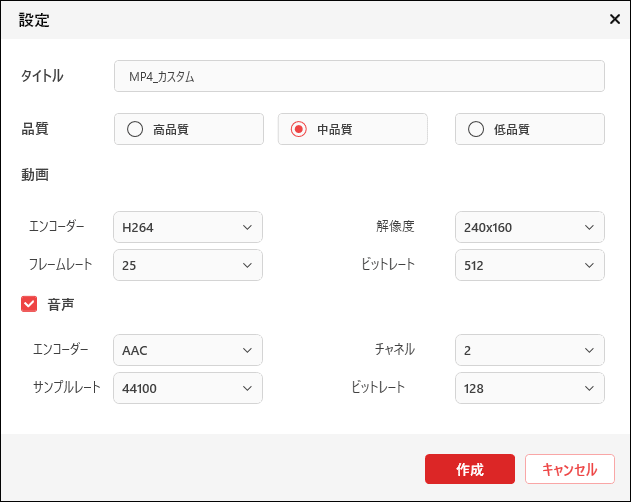Toggle the 音声 checkbox
The image size is (631, 502).
pos(29,304)
